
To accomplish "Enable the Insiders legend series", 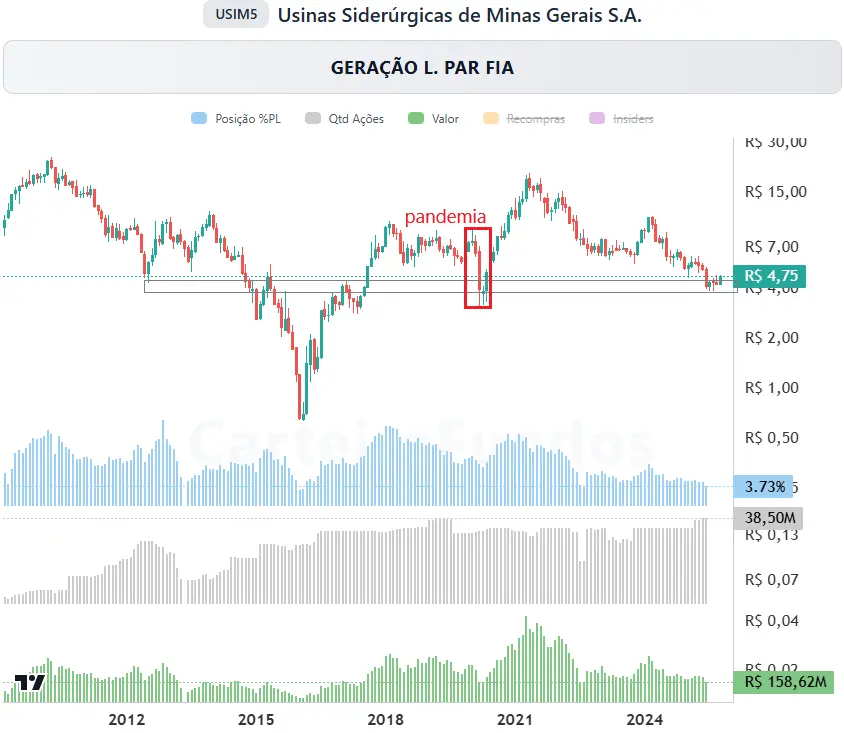I will (622, 118).
